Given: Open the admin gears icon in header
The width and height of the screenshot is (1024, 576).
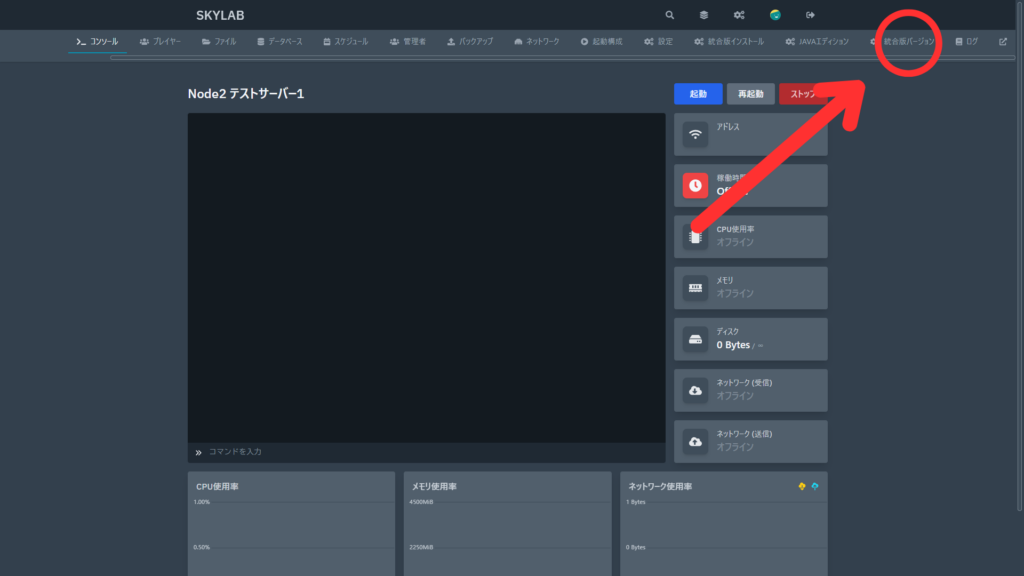Looking at the screenshot, I should [739, 15].
